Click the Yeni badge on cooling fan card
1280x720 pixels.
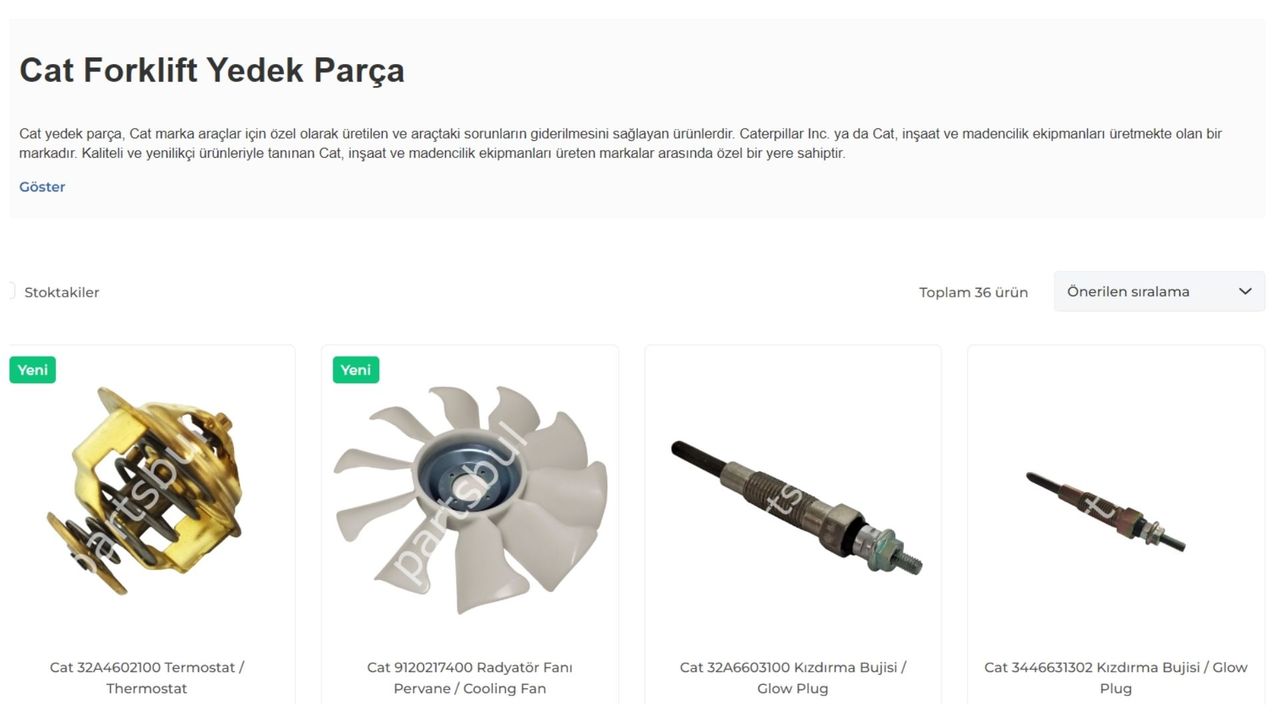click(356, 370)
